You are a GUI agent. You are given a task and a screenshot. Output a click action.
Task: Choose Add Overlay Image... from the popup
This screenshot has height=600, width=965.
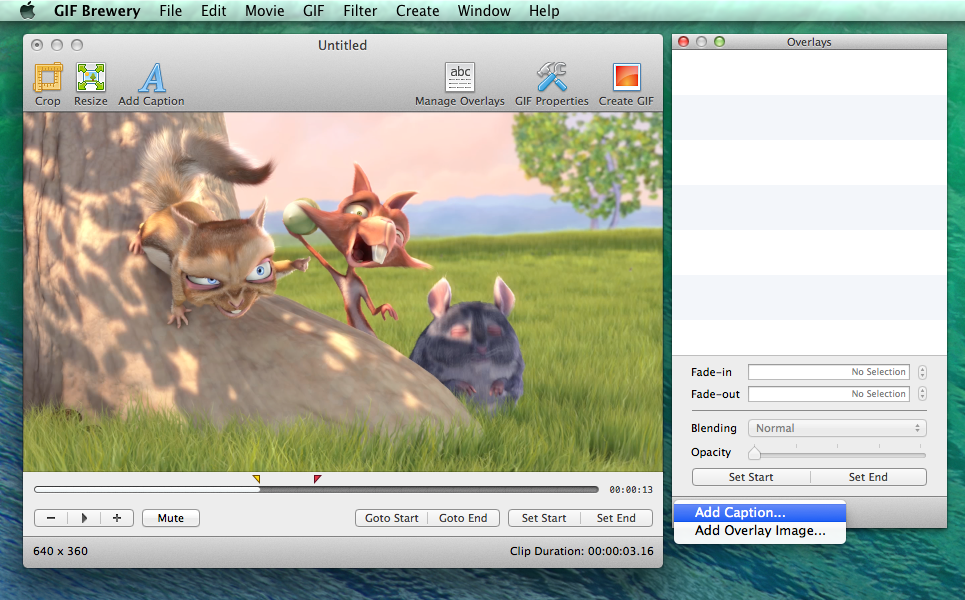[x=759, y=530]
